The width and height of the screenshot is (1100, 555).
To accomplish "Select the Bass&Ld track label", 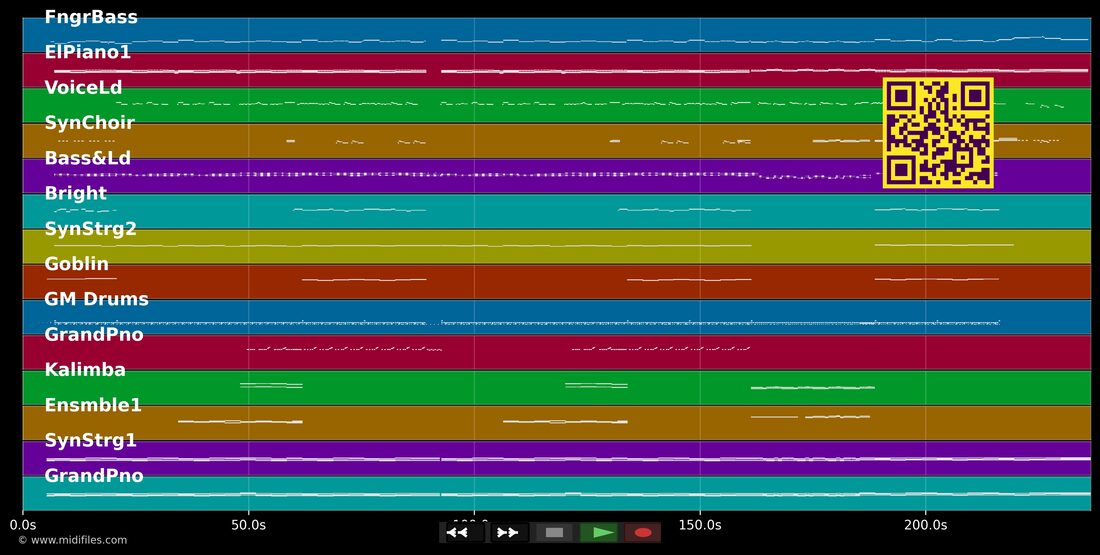I will tap(88, 158).
